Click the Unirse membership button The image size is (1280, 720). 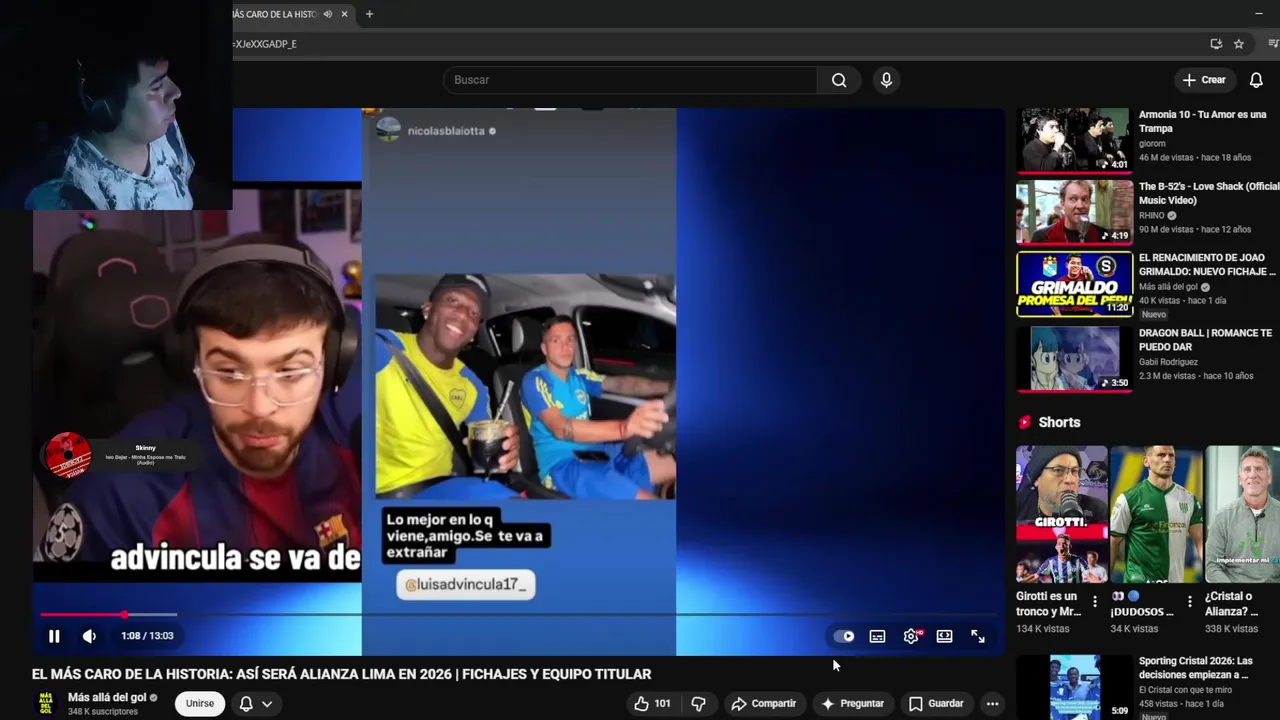200,703
